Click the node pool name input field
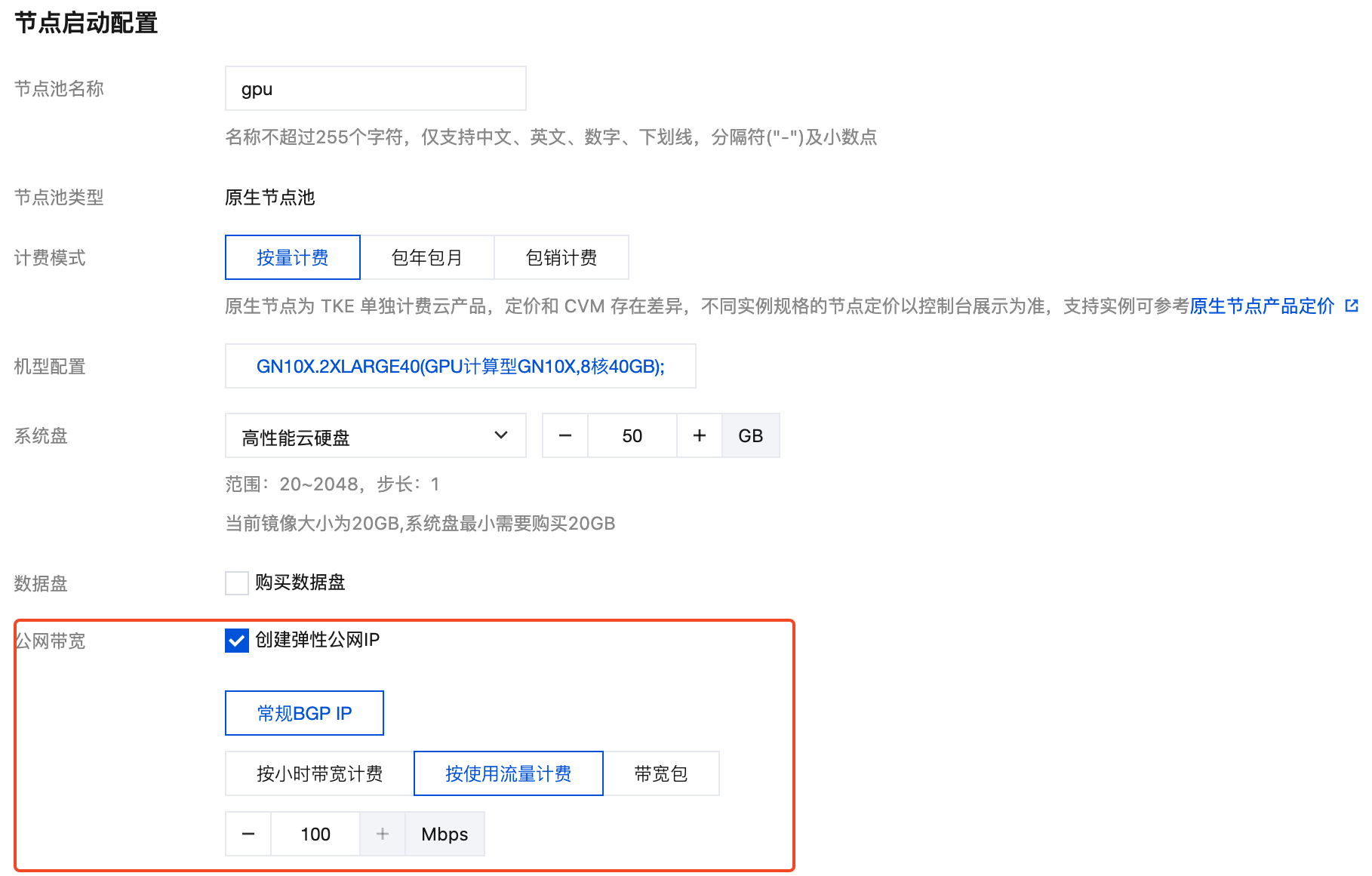Viewport: 1372px width, 876px height. click(375, 88)
